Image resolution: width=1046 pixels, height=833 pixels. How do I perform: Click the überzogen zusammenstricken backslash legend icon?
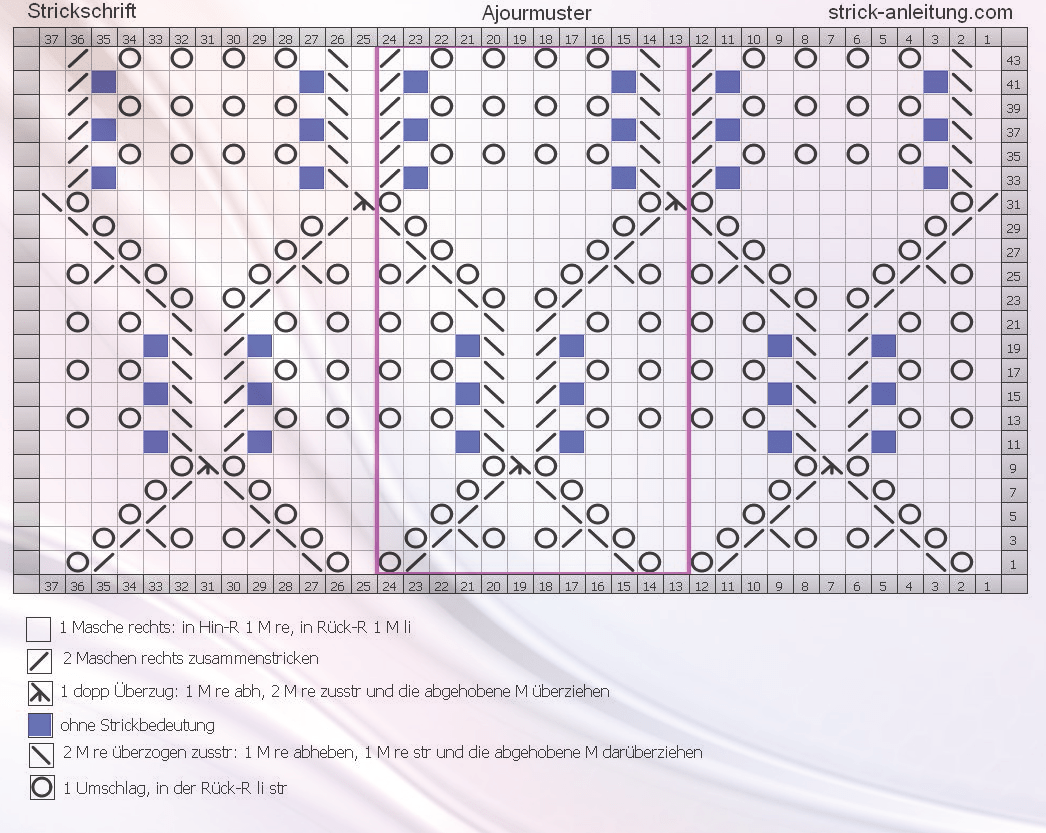click(41, 756)
